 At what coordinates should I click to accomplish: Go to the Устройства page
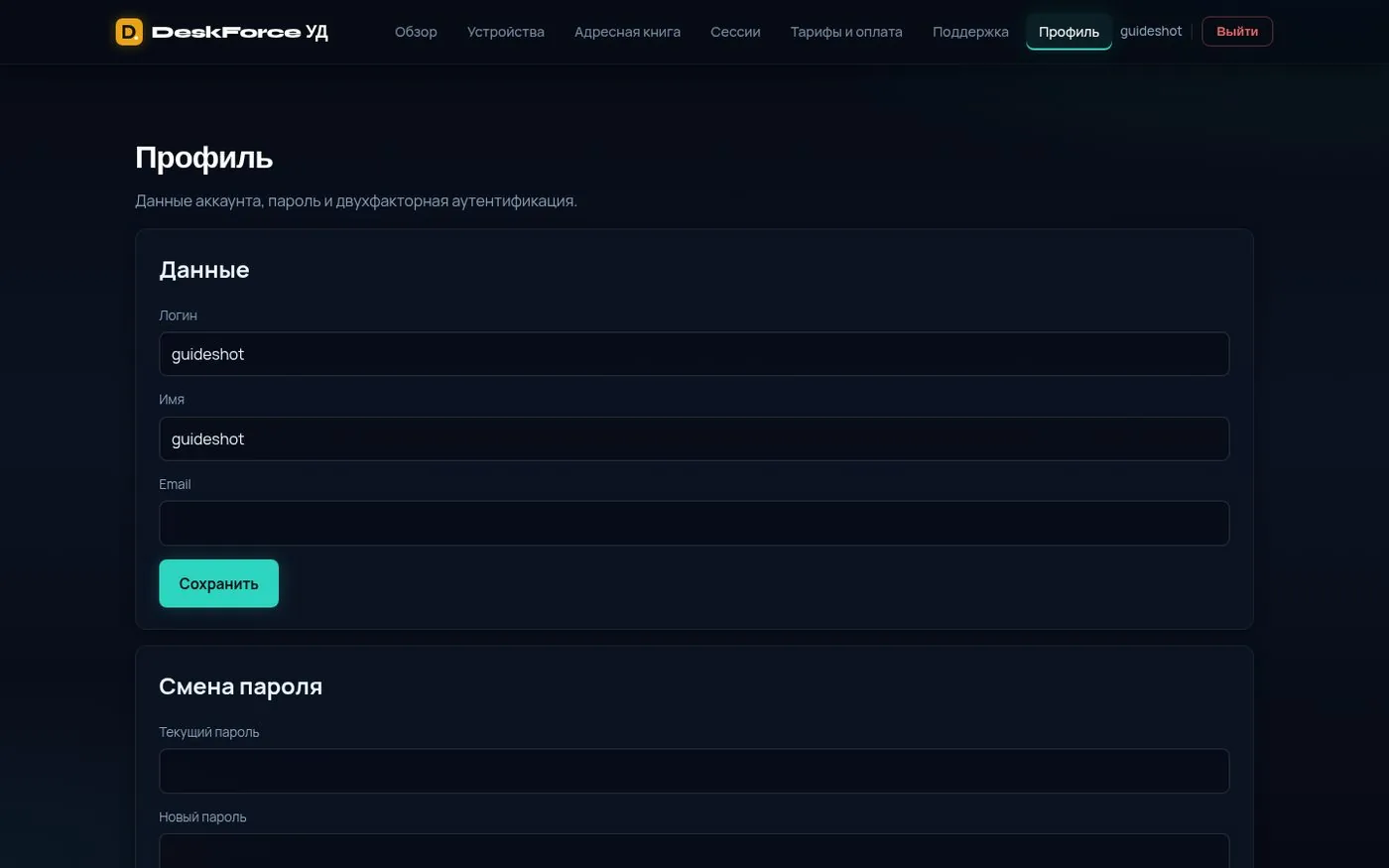pyautogui.click(x=506, y=32)
